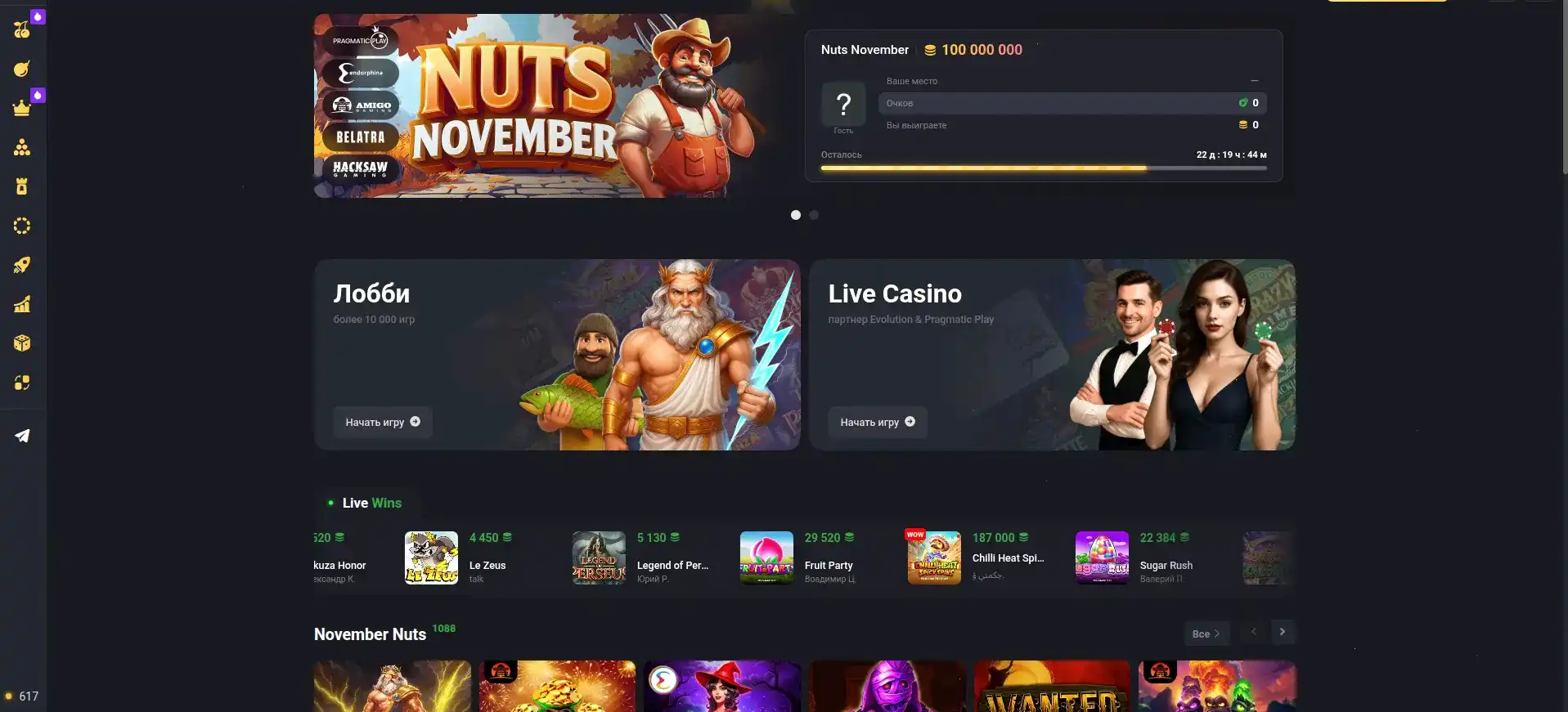
Task: Click the growing bar chart sidebar icon
Action: (22, 304)
